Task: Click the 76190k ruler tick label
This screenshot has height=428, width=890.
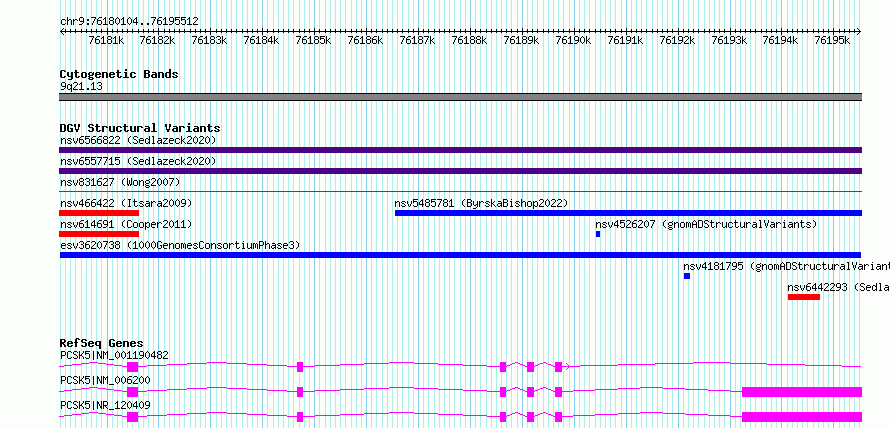Action: coord(573,40)
